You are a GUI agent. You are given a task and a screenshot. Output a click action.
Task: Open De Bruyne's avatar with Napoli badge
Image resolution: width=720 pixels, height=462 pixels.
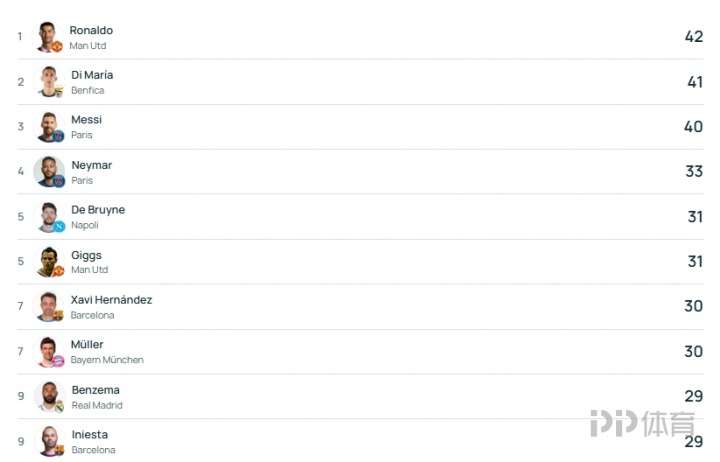pyautogui.click(x=49, y=217)
